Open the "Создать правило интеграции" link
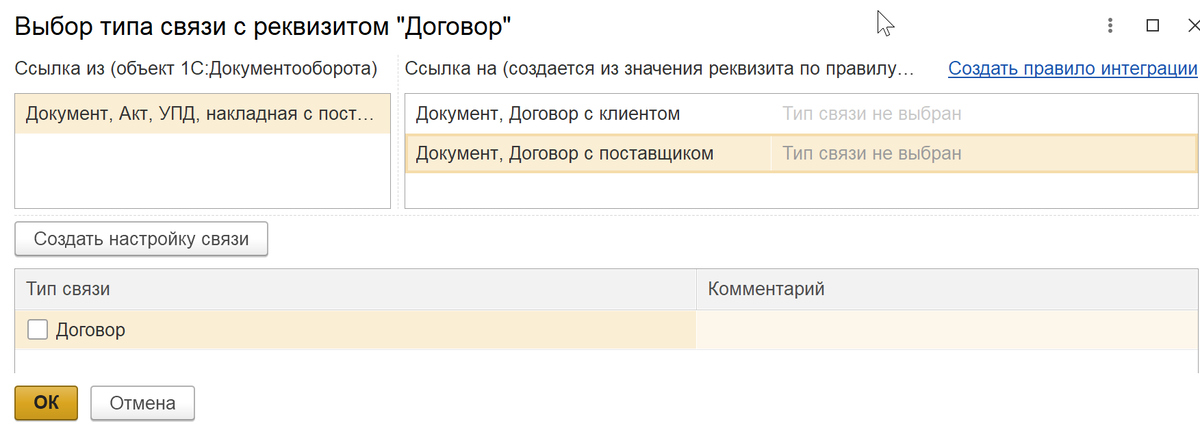Image resolution: width=1200 pixels, height=428 pixels. point(1072,68)
